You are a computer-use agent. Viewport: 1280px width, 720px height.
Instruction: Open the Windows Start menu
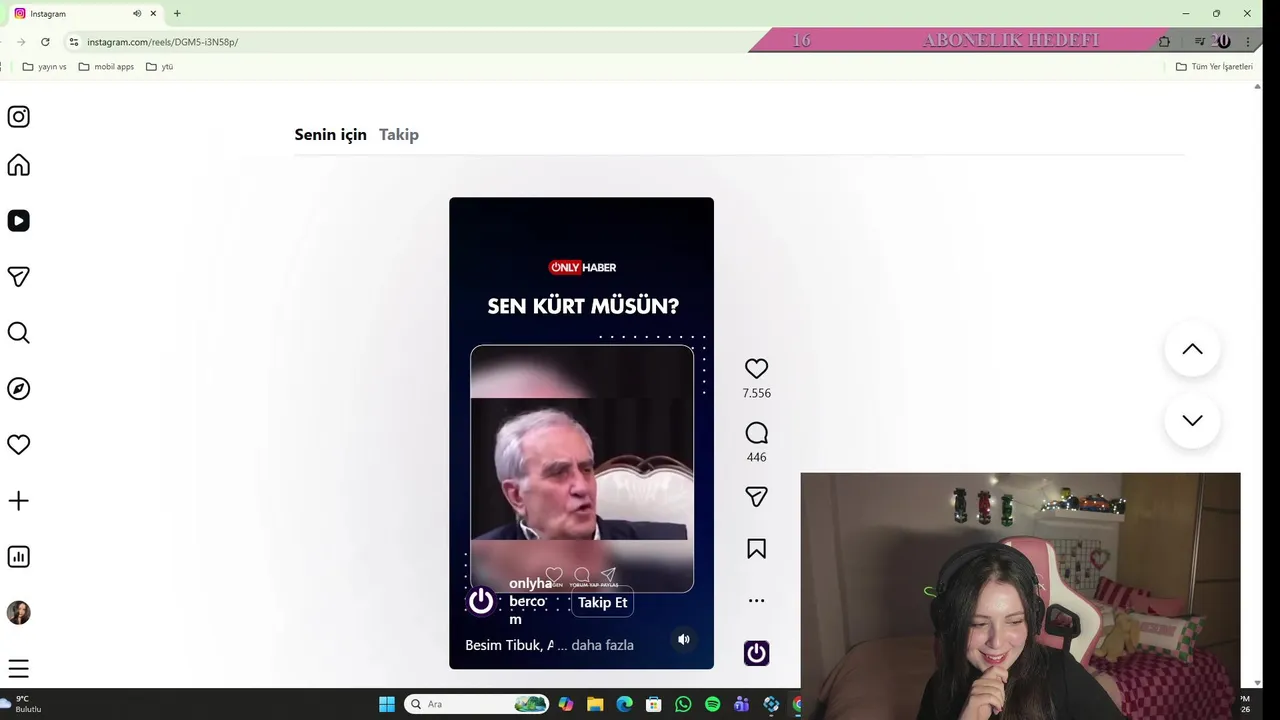pos(387,704)
